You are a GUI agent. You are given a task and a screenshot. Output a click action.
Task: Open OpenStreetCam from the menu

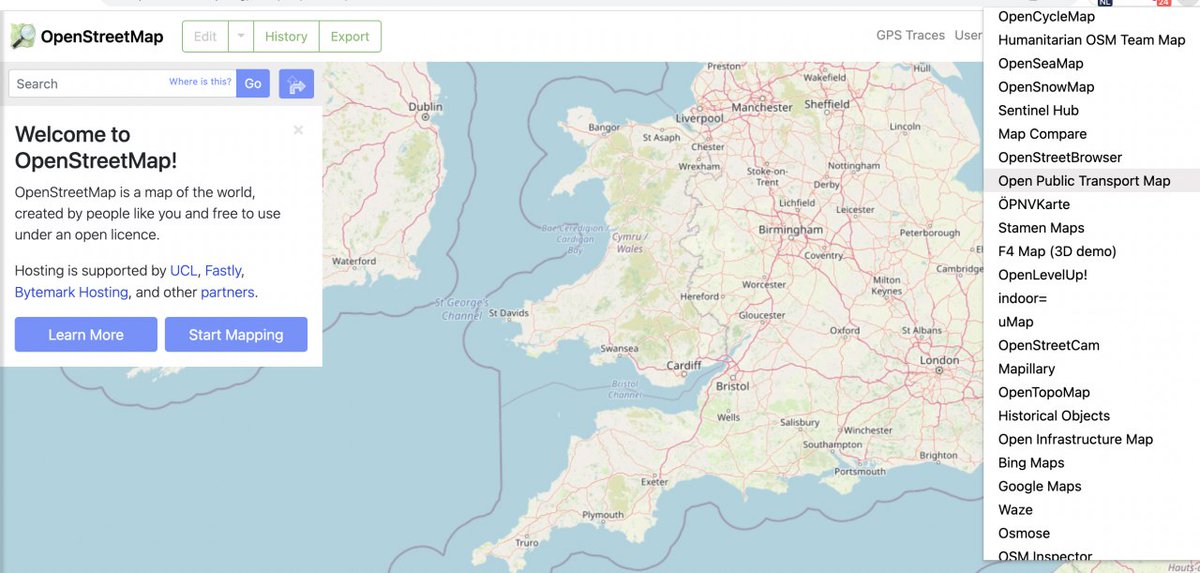[1092, 345]
